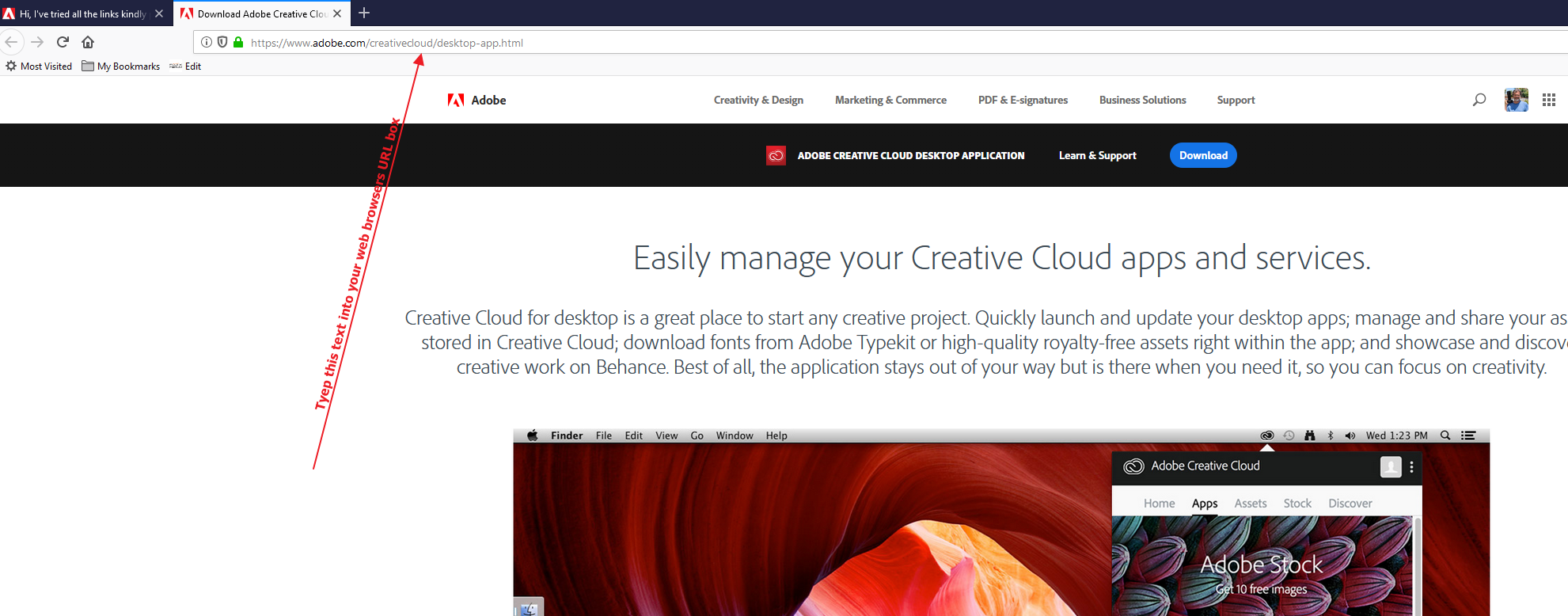Click the blue Download button
The image size is (1568, 616).
pyautogui.click(x=1203, y=155)
